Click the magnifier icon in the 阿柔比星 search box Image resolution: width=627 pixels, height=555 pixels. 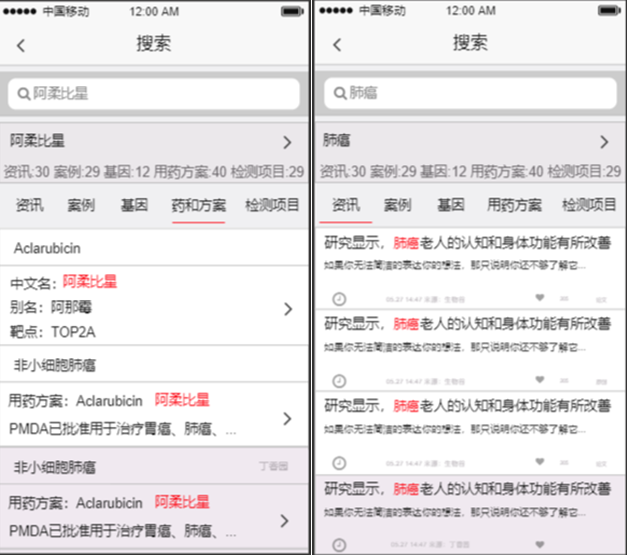click(x=22, y=94)
